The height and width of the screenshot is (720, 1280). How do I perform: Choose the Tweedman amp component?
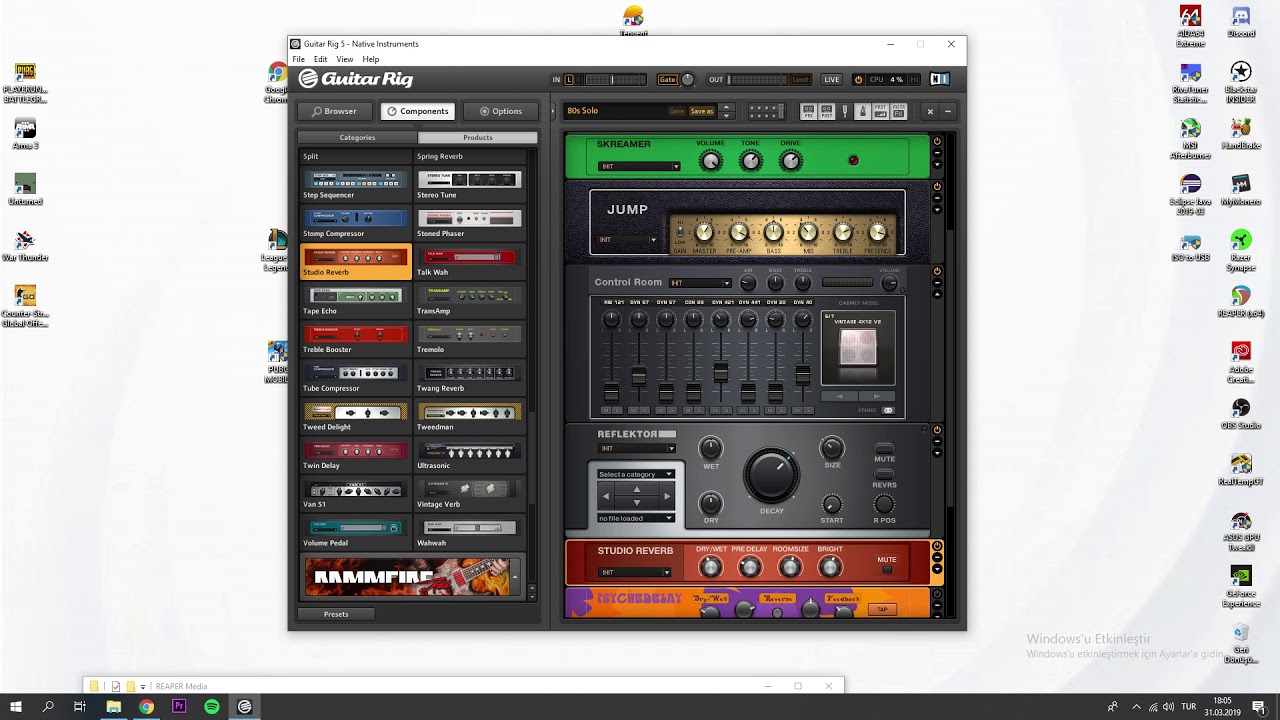pyautogui.click(x=469, y=417)
